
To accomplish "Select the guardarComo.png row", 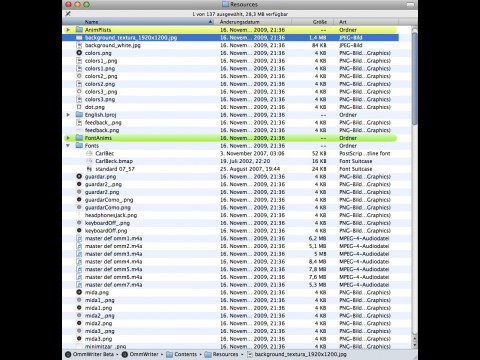I will pos(230,207).
